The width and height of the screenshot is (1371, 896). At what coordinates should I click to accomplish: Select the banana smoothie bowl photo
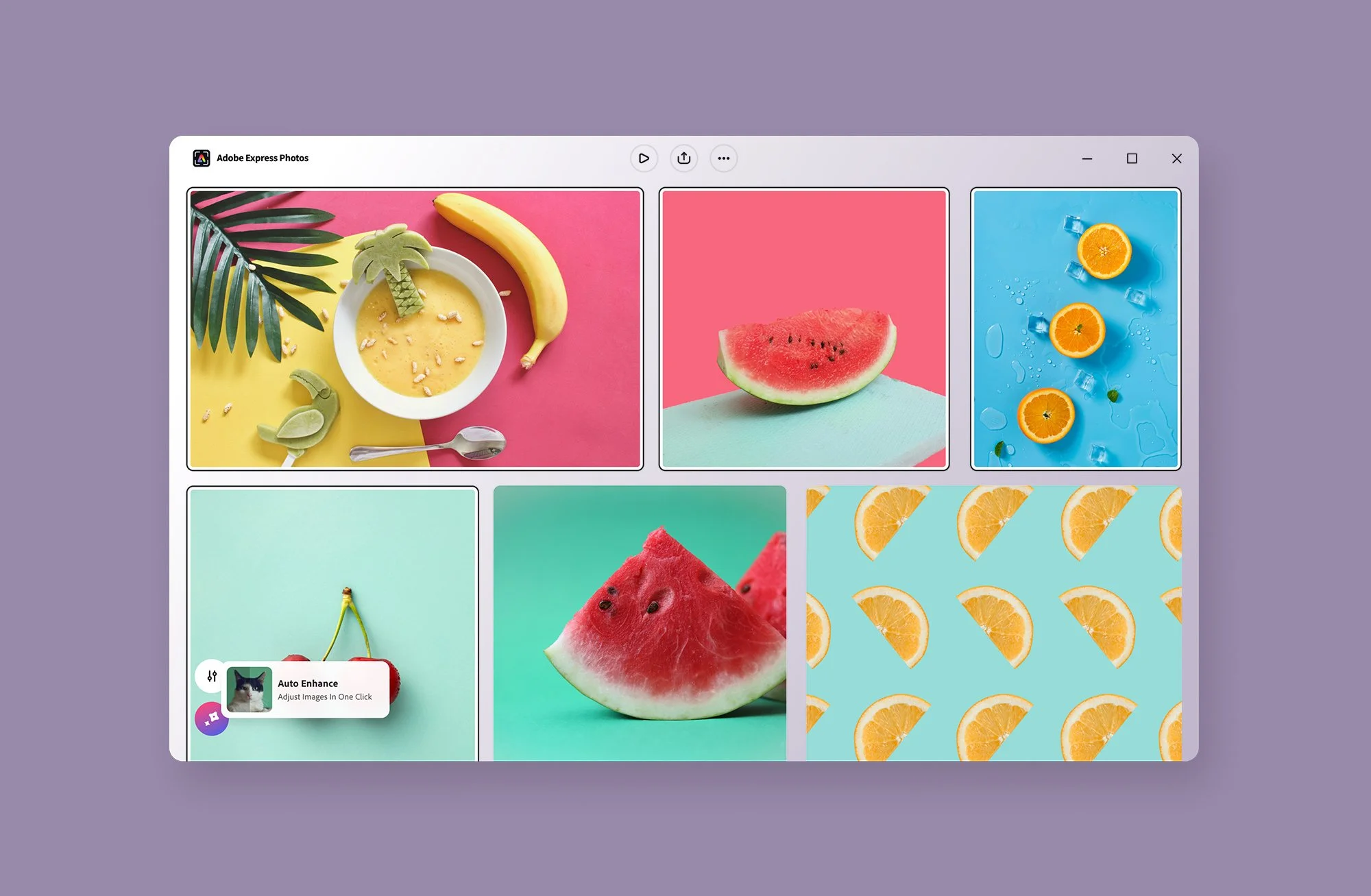pyautogui.click(x=415, y=329)
